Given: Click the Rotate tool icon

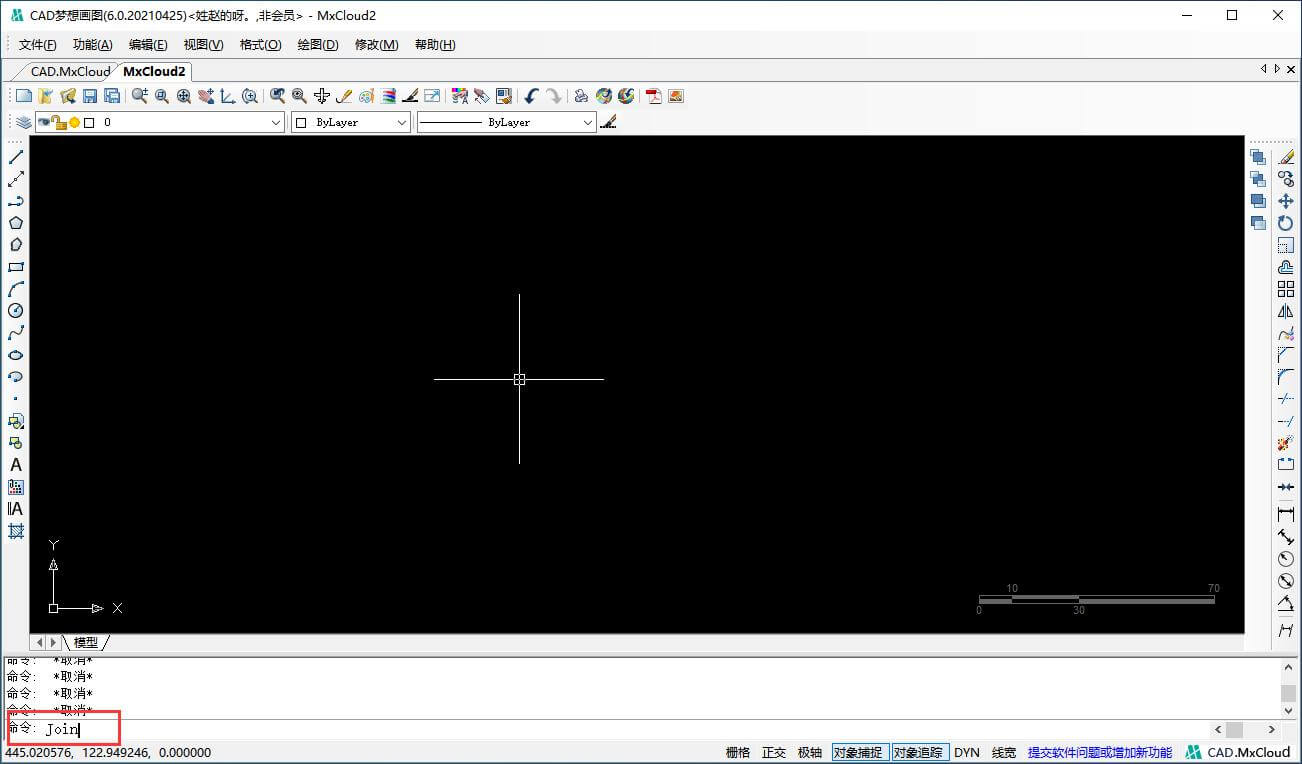Looking at the screenshot, I should (x=1286, y=223).
